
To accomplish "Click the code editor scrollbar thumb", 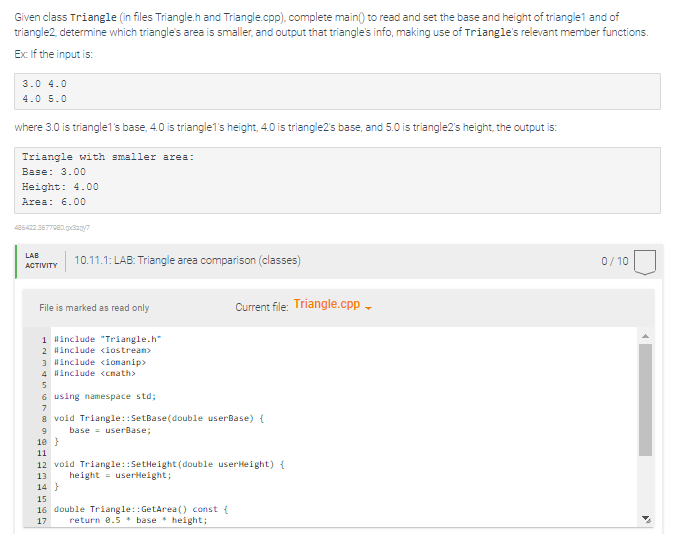I will (x=645, y=400).
